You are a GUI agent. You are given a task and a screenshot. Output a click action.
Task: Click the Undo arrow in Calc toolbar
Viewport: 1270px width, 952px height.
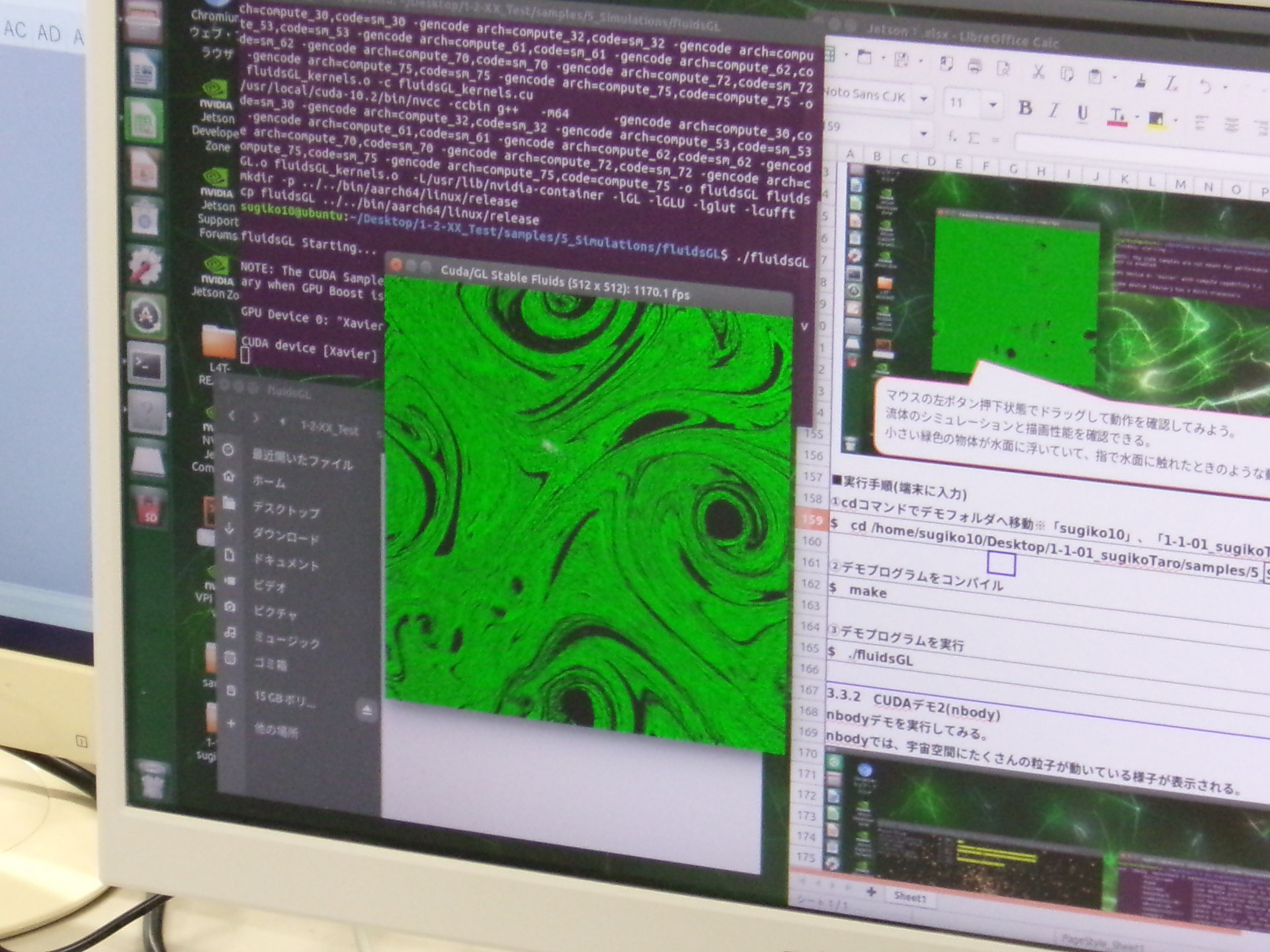point(1205,85)
